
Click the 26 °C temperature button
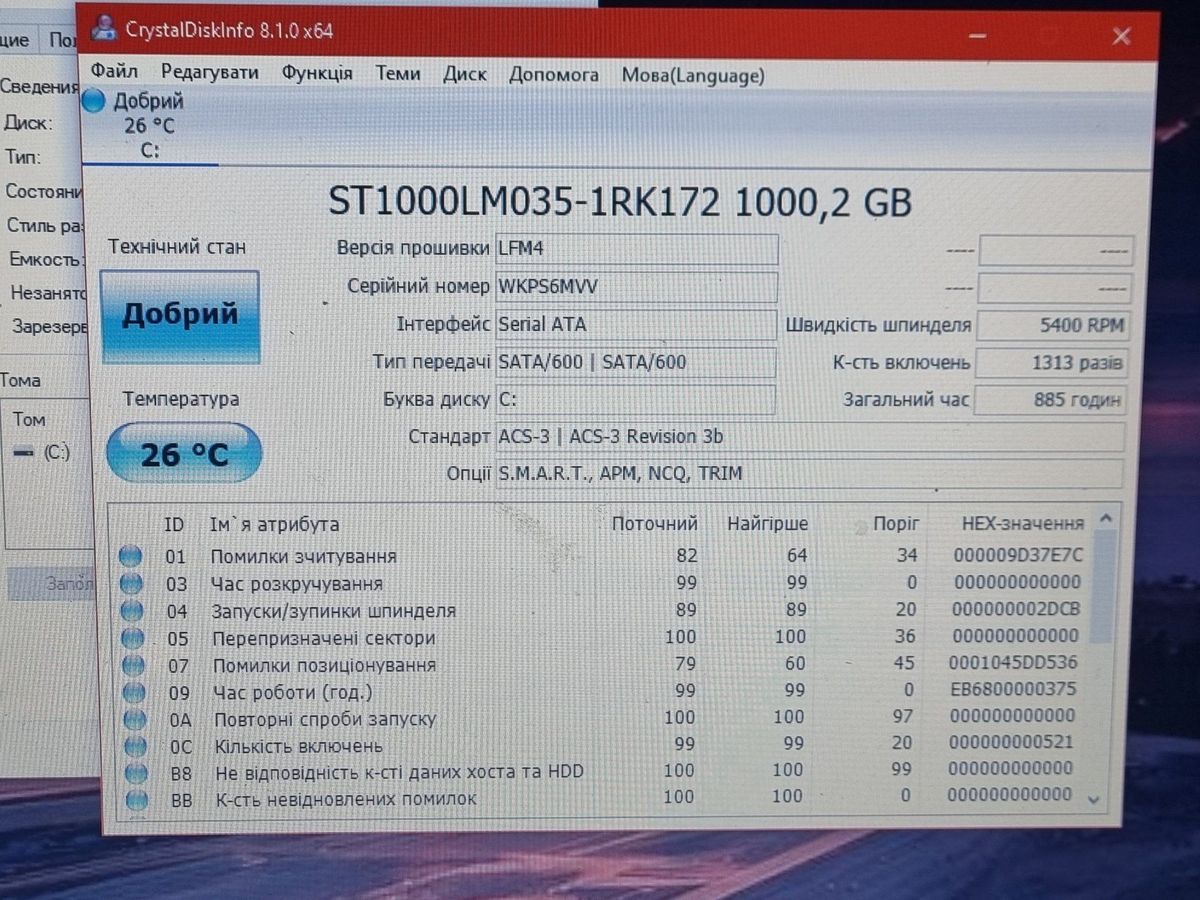[x=184, y=454]
